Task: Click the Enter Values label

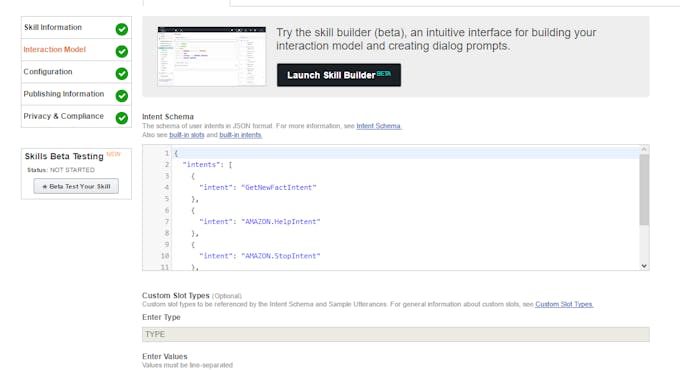Action: point(165,356)
